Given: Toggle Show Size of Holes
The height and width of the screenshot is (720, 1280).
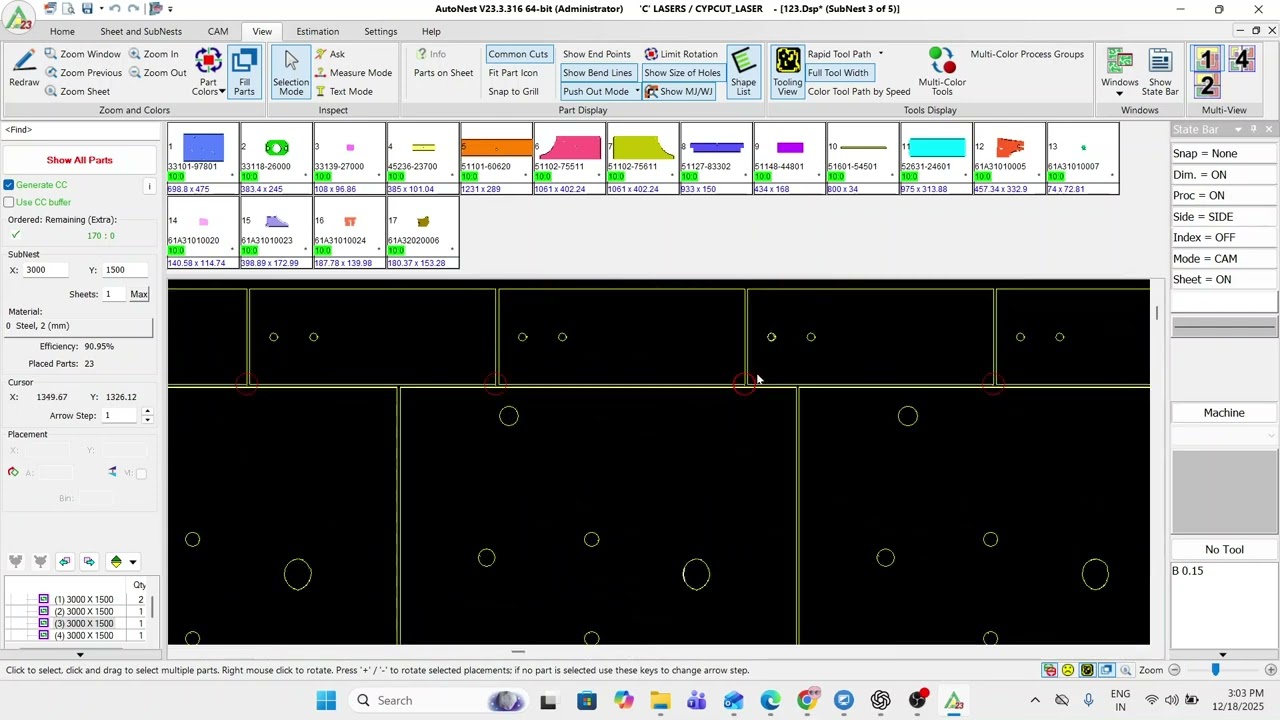Looking at the screenshot, I should pyautogui.click(x=682, y=72).
